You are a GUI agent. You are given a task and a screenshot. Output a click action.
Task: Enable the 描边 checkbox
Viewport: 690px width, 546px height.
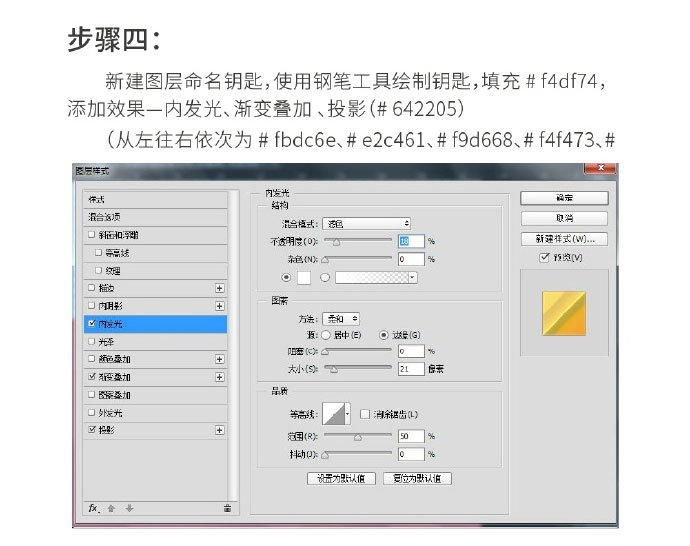(92, 288)
